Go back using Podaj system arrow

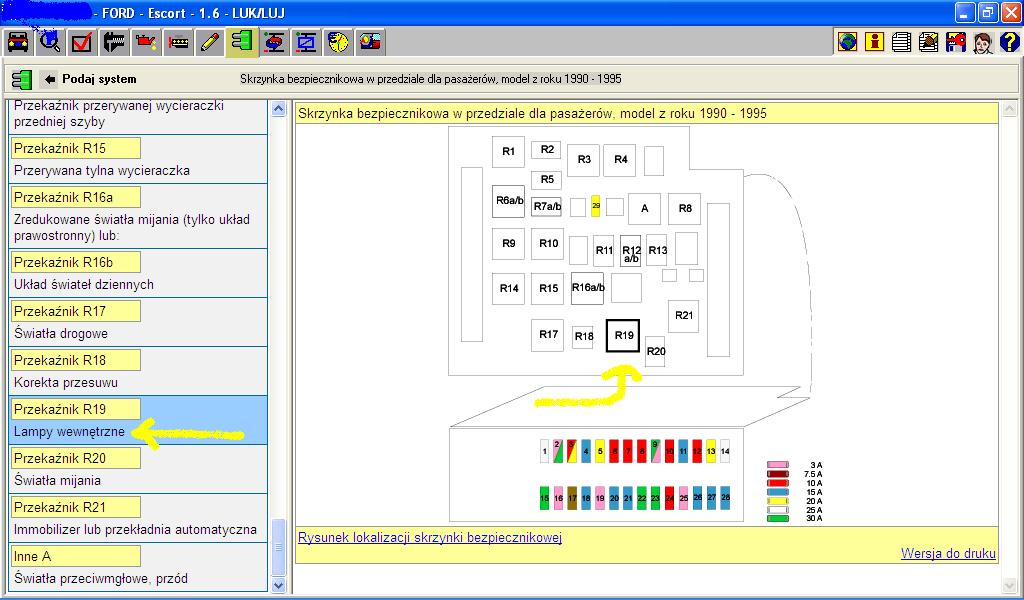point(50,79)
